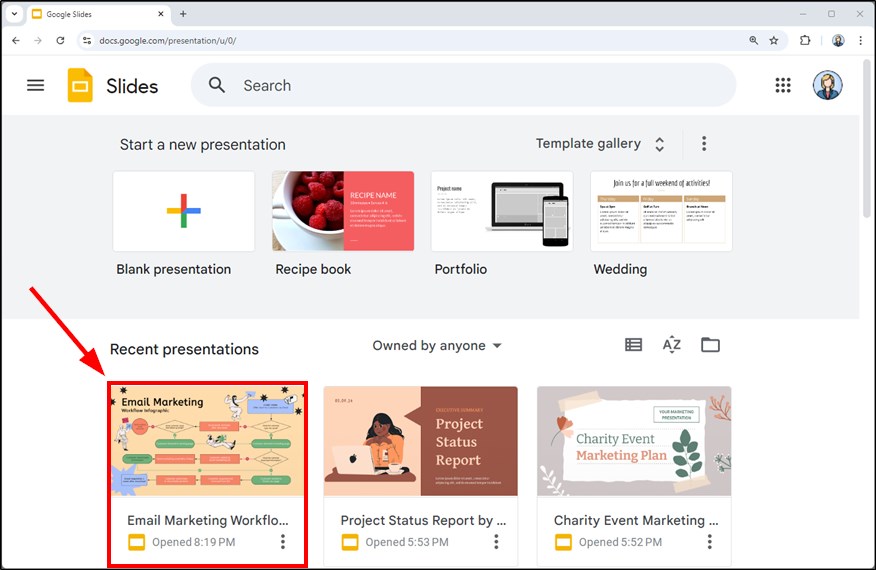Click the Email Marketing Workflo... title
876x570 pixels.
point(208,520)
